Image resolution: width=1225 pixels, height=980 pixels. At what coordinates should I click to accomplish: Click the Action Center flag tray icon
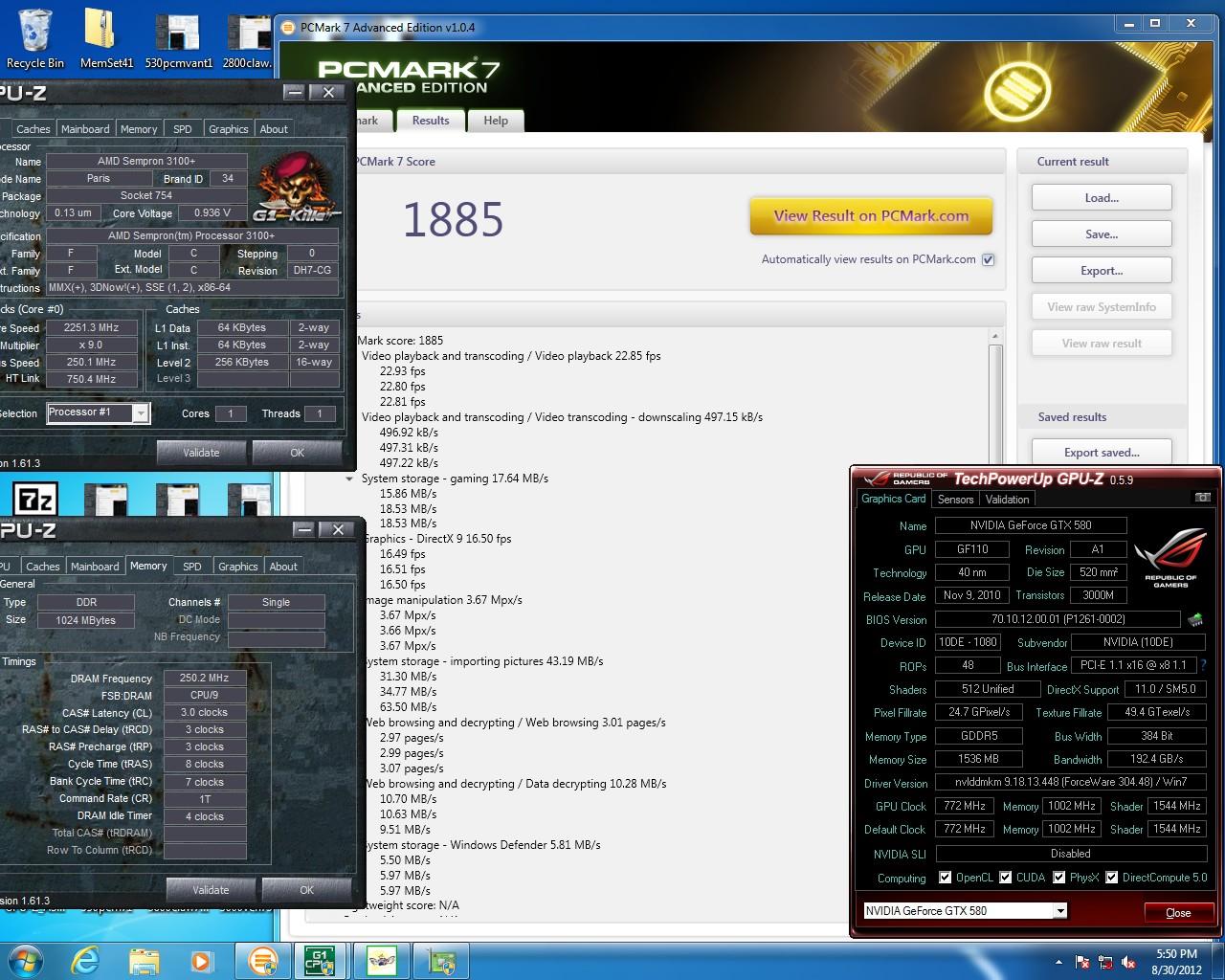(1082, 962)
